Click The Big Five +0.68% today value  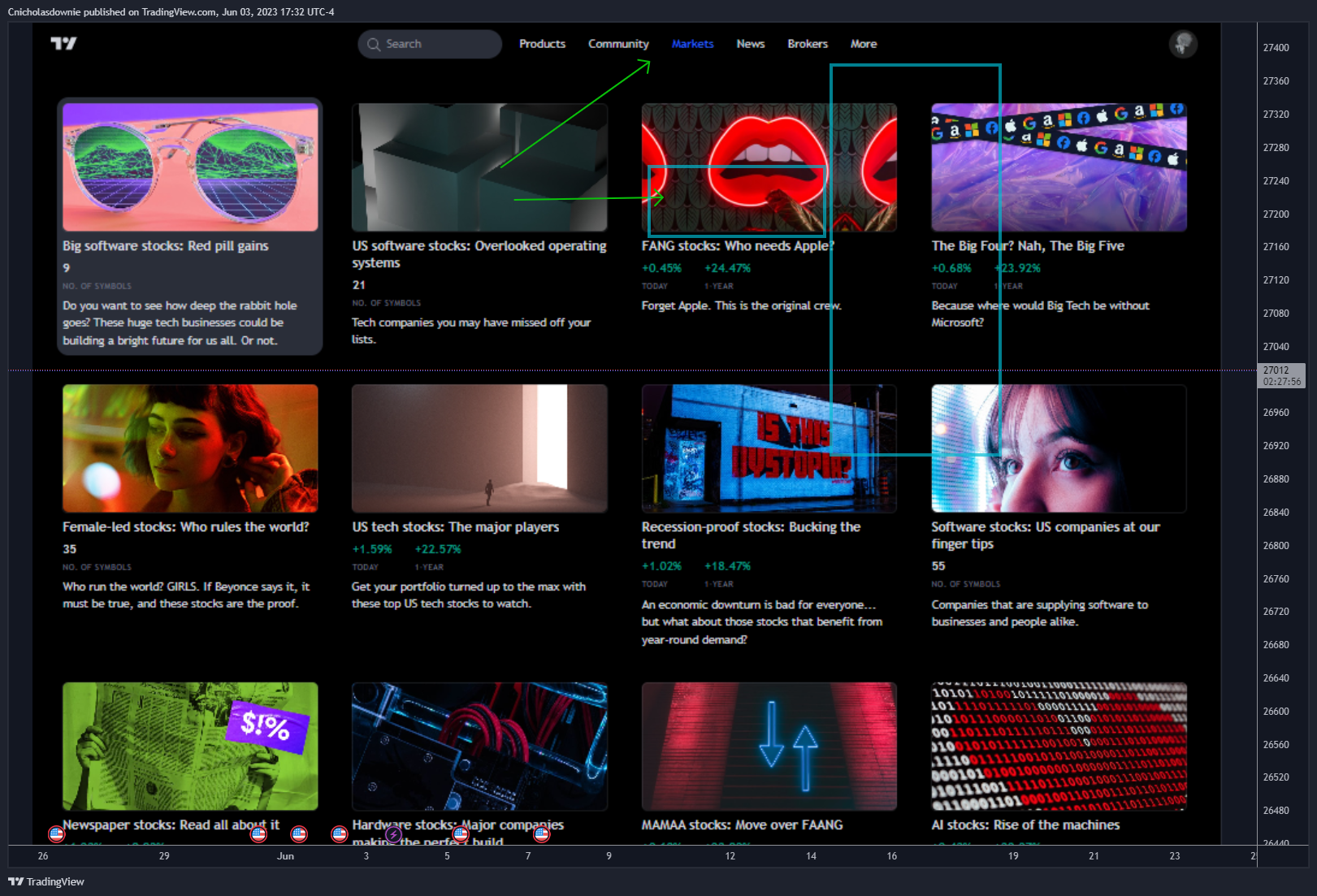(951, 268)
